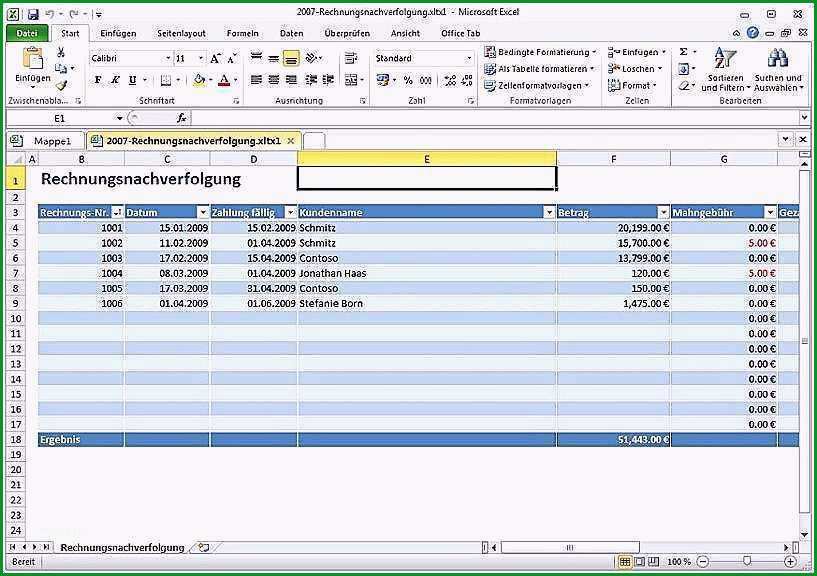Click the text orientation icon

(312, 57)
